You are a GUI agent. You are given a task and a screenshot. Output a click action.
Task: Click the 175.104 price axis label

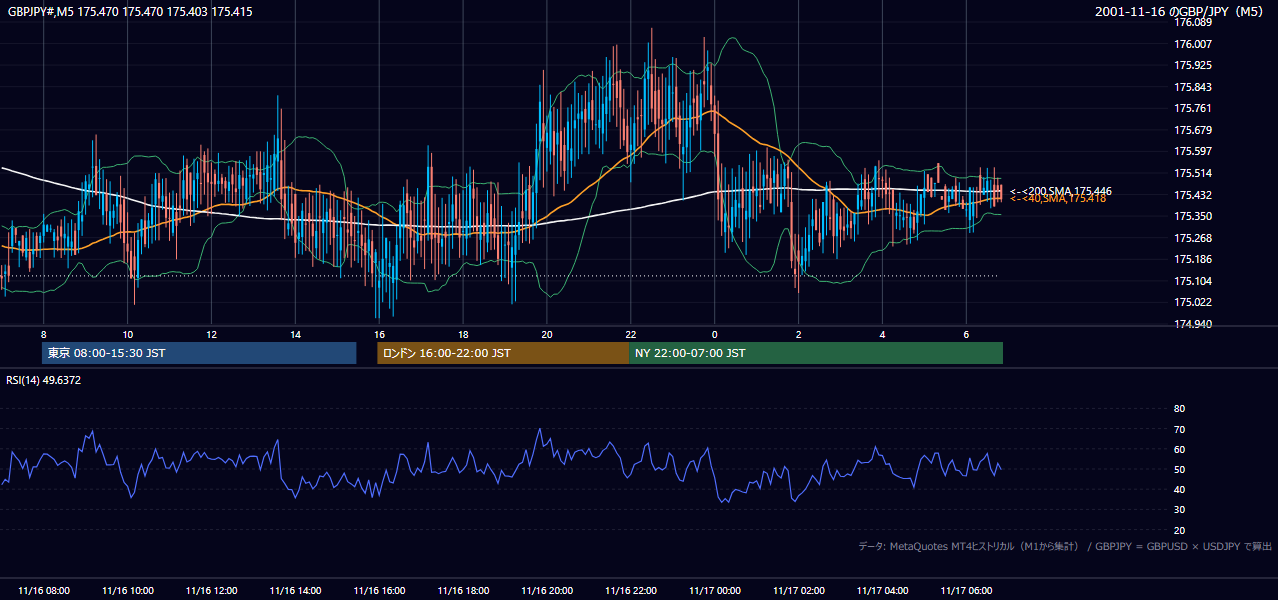pyautogui.click(x=1193, y=281)
